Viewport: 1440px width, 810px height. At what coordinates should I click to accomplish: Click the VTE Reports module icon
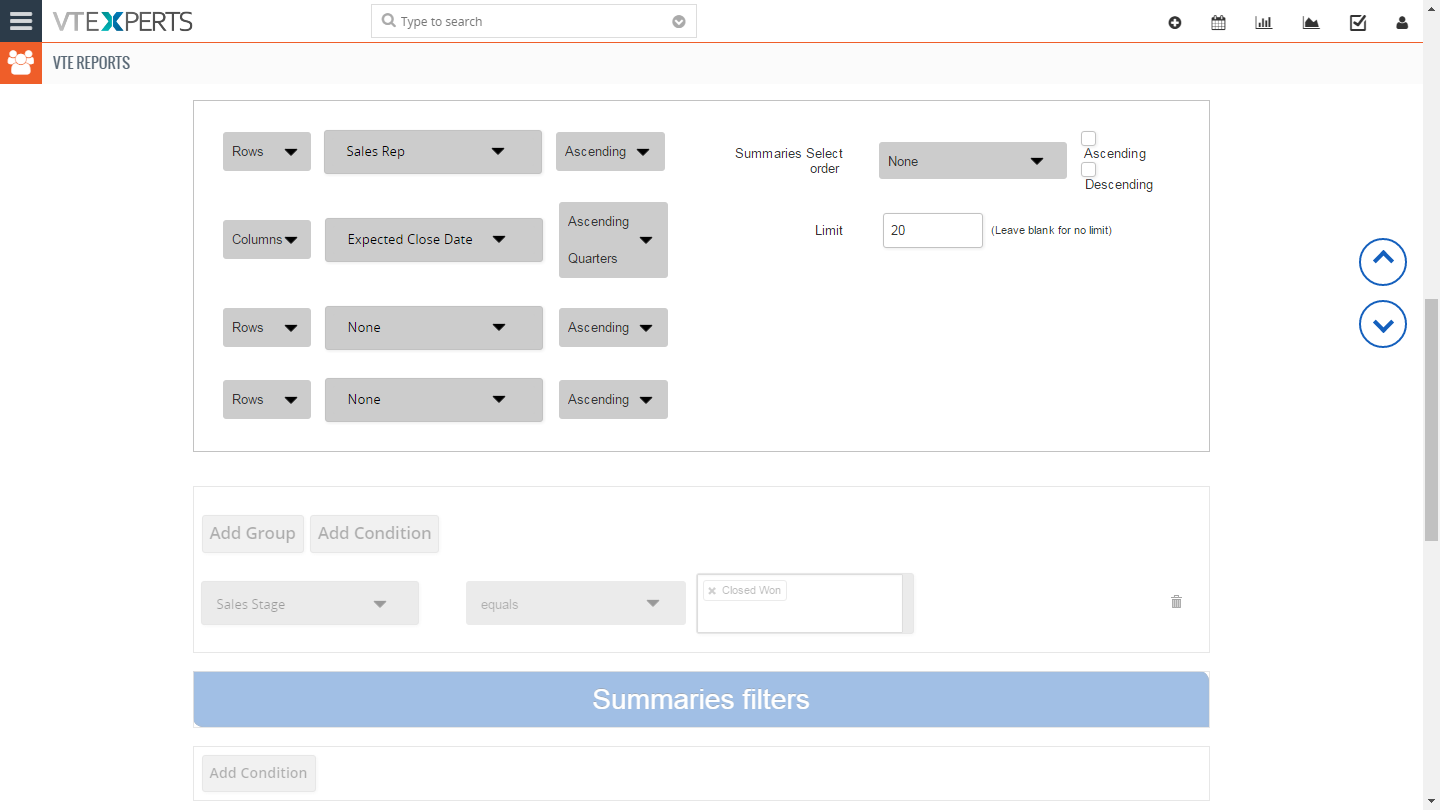click(21, 63)
